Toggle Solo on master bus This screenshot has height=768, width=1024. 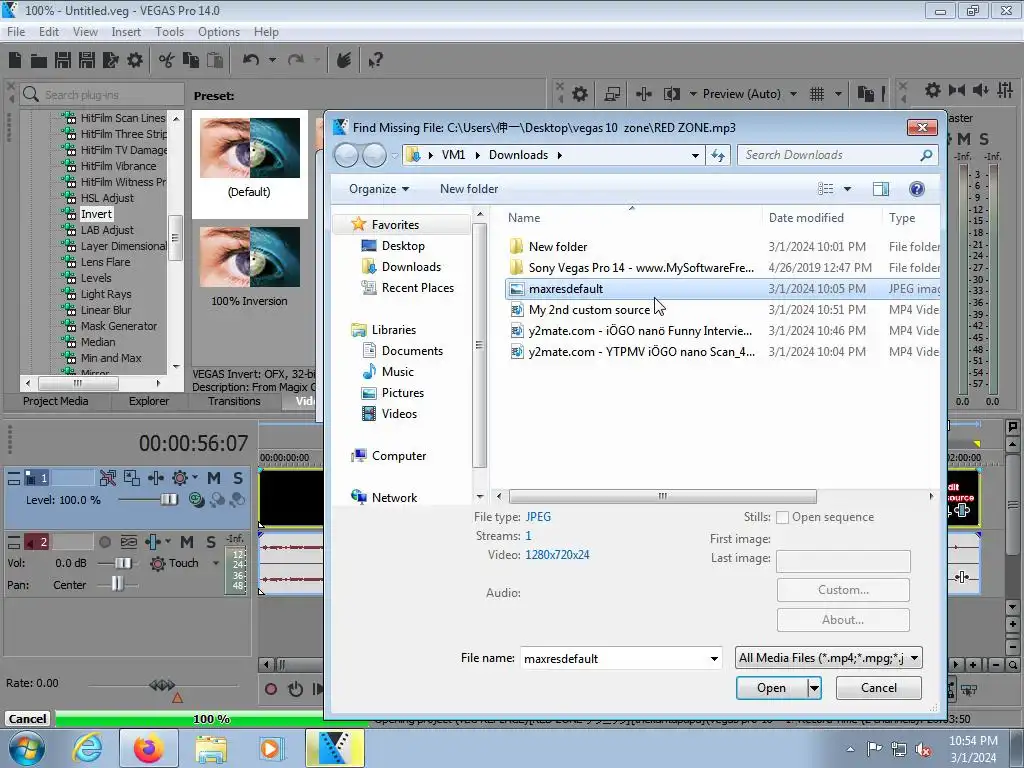point(984,138)
